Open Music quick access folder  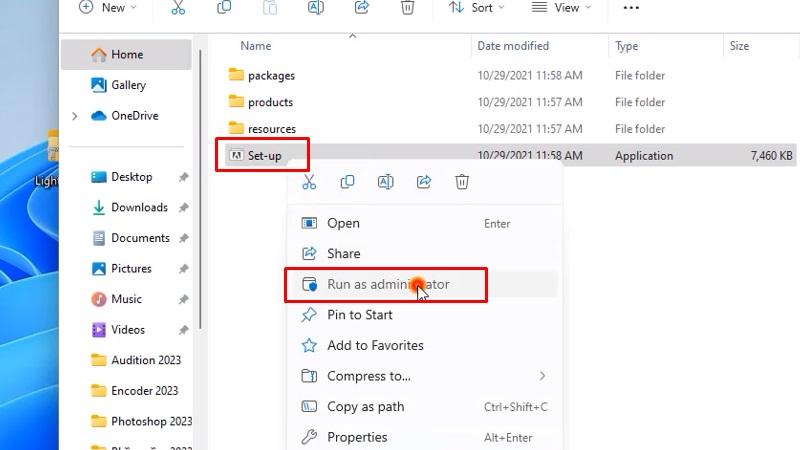point(126,299)
